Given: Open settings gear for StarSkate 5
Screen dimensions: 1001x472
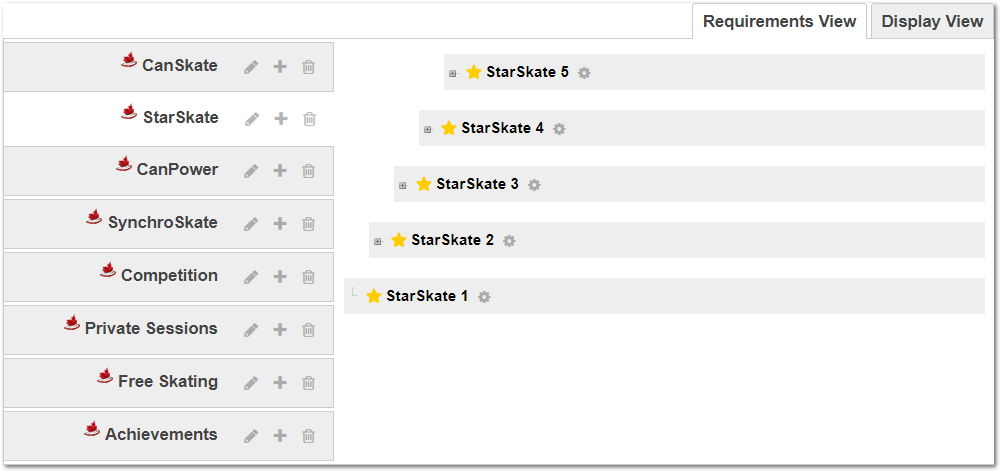Looking at the screenshot, I should (585, 73).
